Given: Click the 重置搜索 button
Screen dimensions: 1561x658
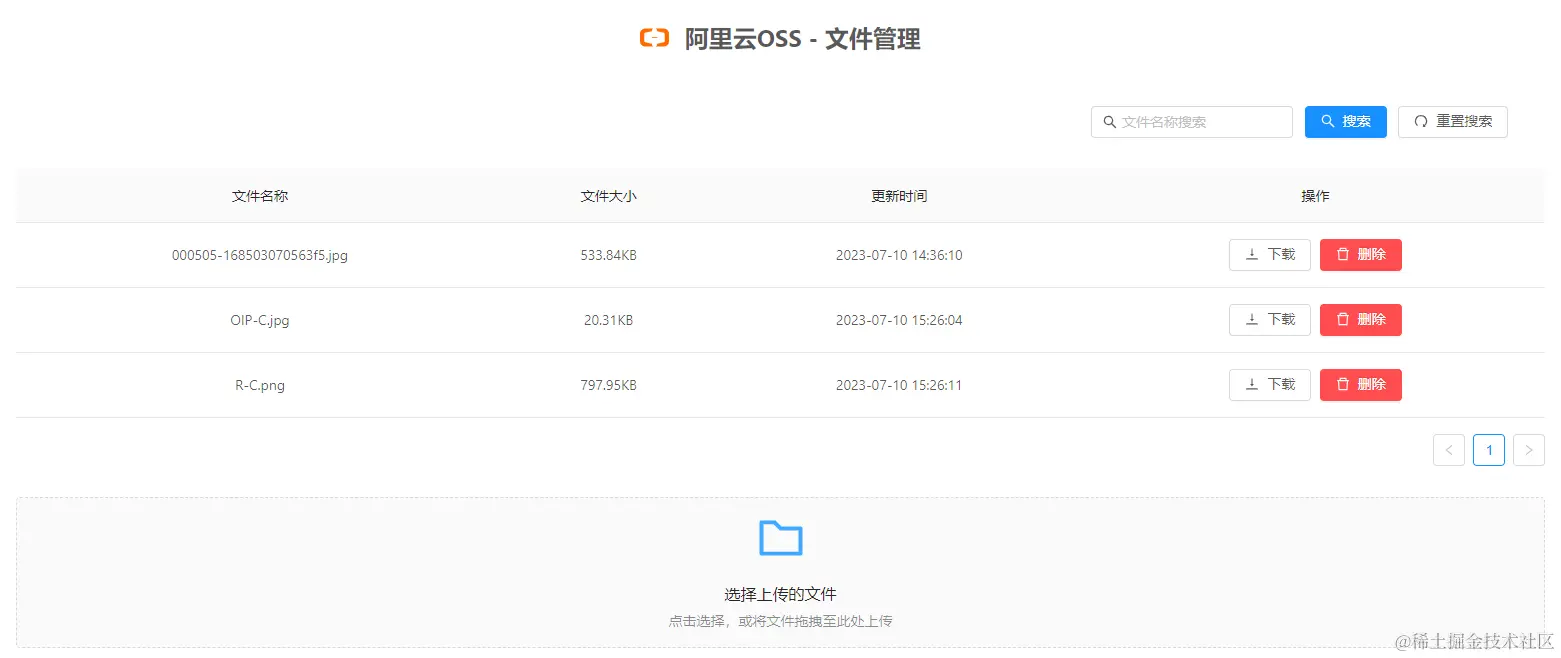Looking at the screenshot, I should pyautogui.click(x=1452, y=122).
